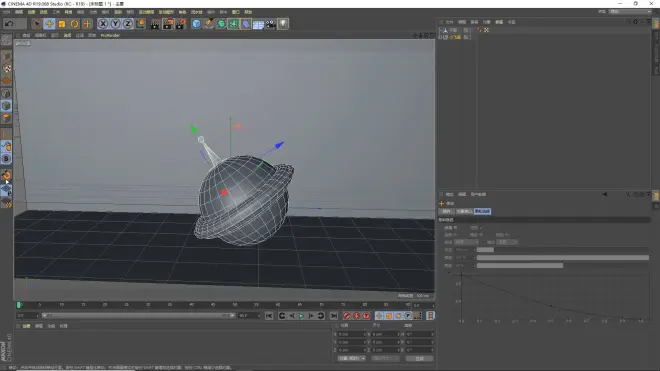Add a Cube primitive object
660x371 pixels.
196,24
